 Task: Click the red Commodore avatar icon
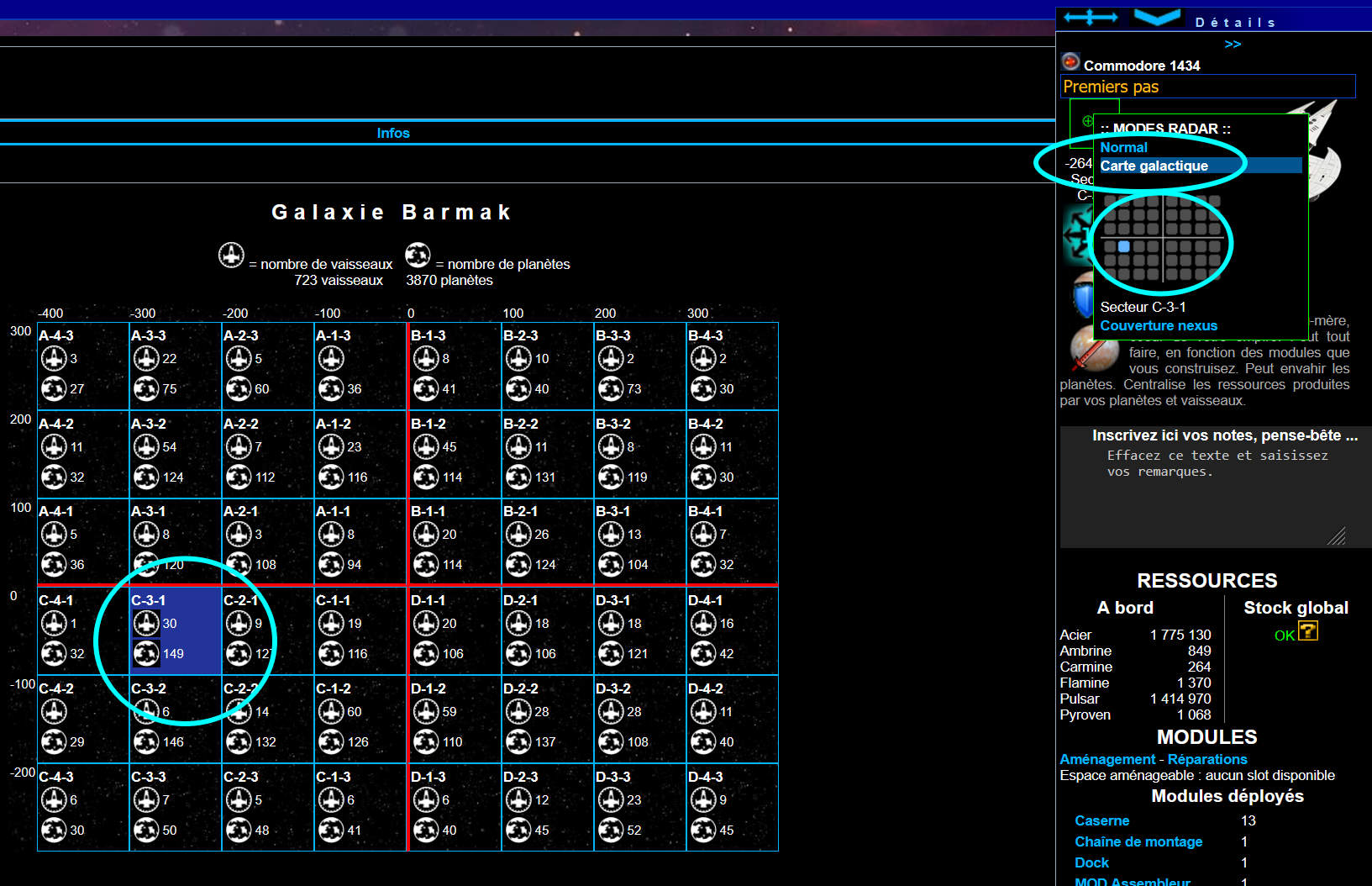click(x=1070, y=62)
